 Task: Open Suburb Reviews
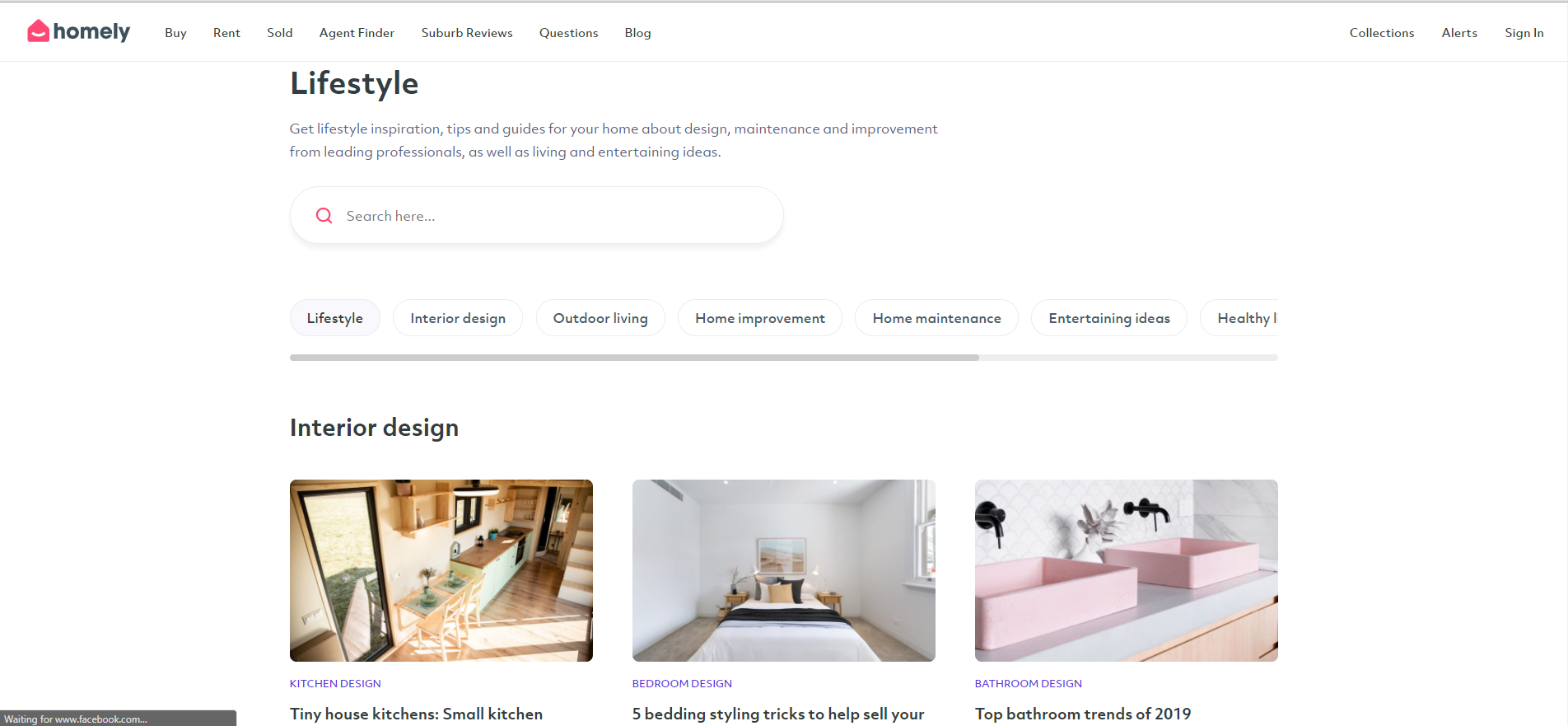click(467, 33)
